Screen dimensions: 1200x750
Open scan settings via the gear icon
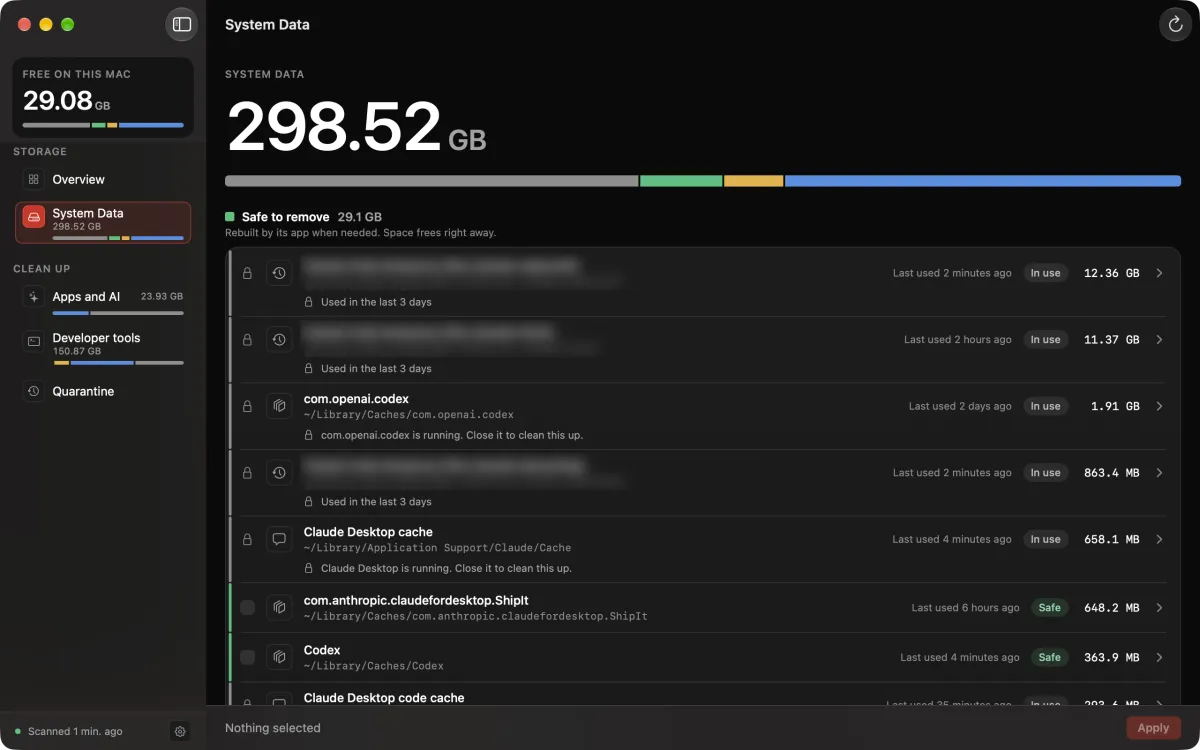click(x=180, y=731)
